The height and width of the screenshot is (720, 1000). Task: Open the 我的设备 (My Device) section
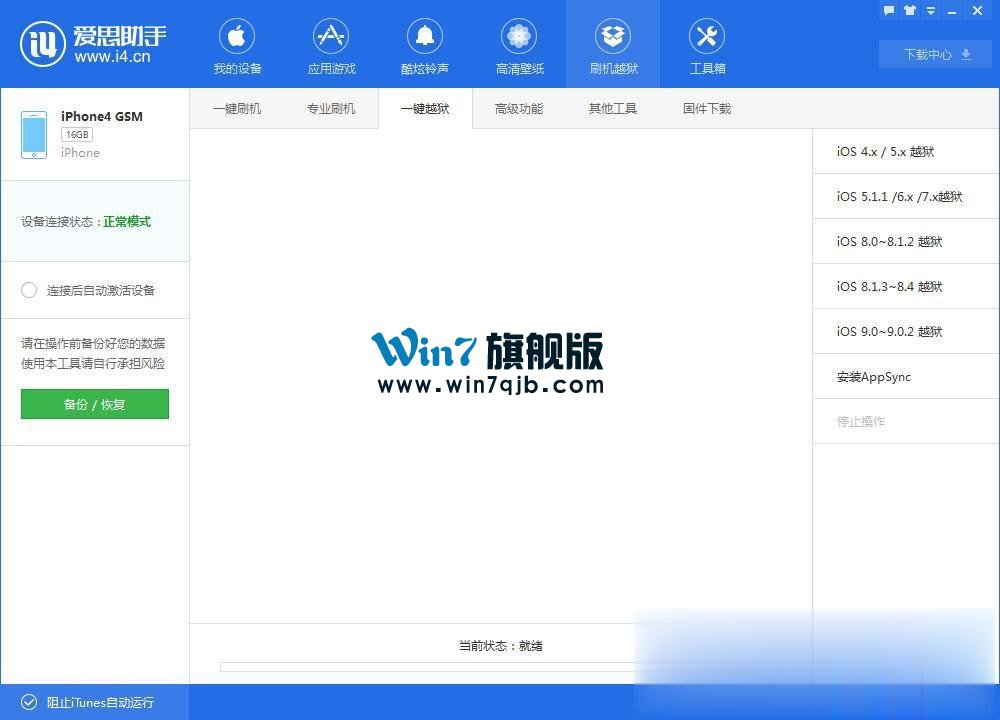[x=237, y=47]
